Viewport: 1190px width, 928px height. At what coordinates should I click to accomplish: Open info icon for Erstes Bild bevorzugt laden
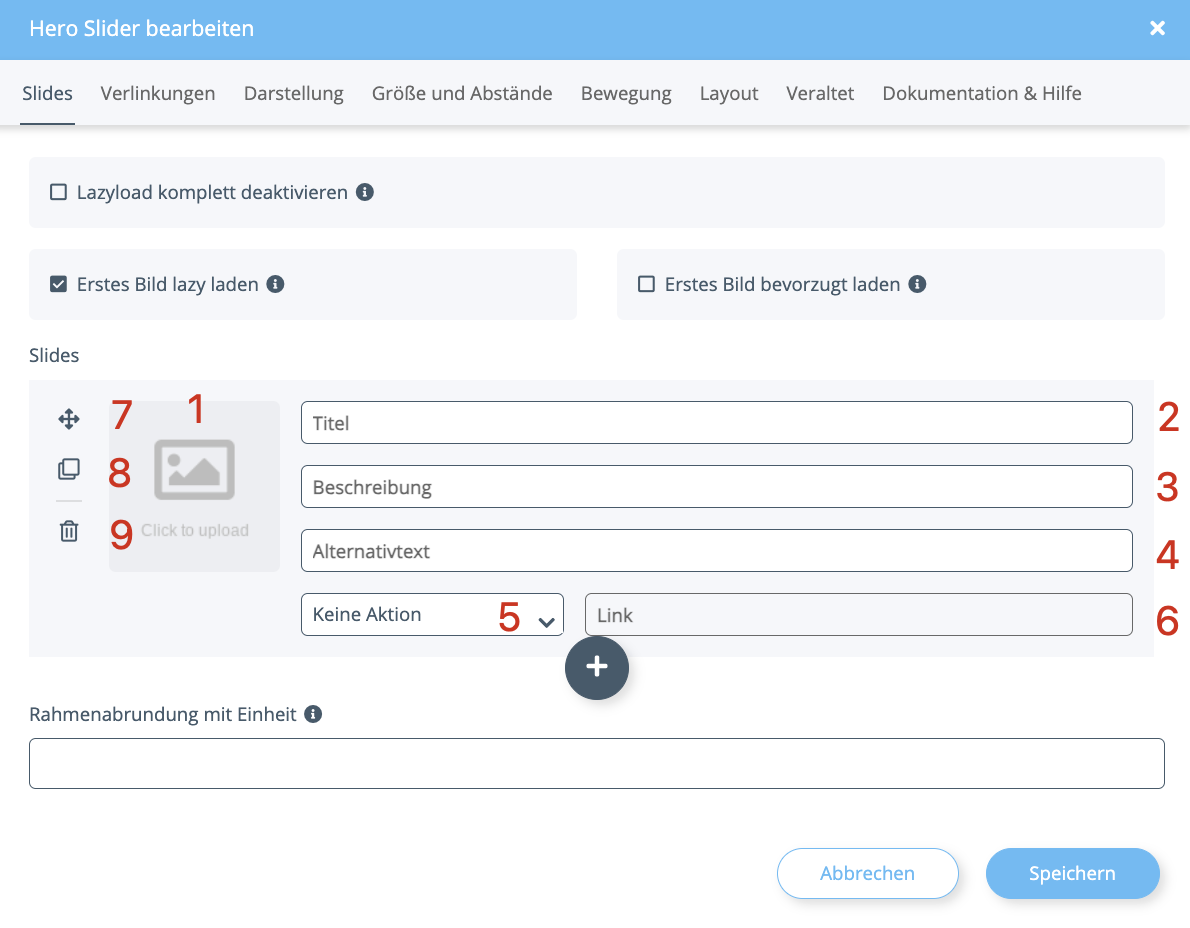coord(918,284)
